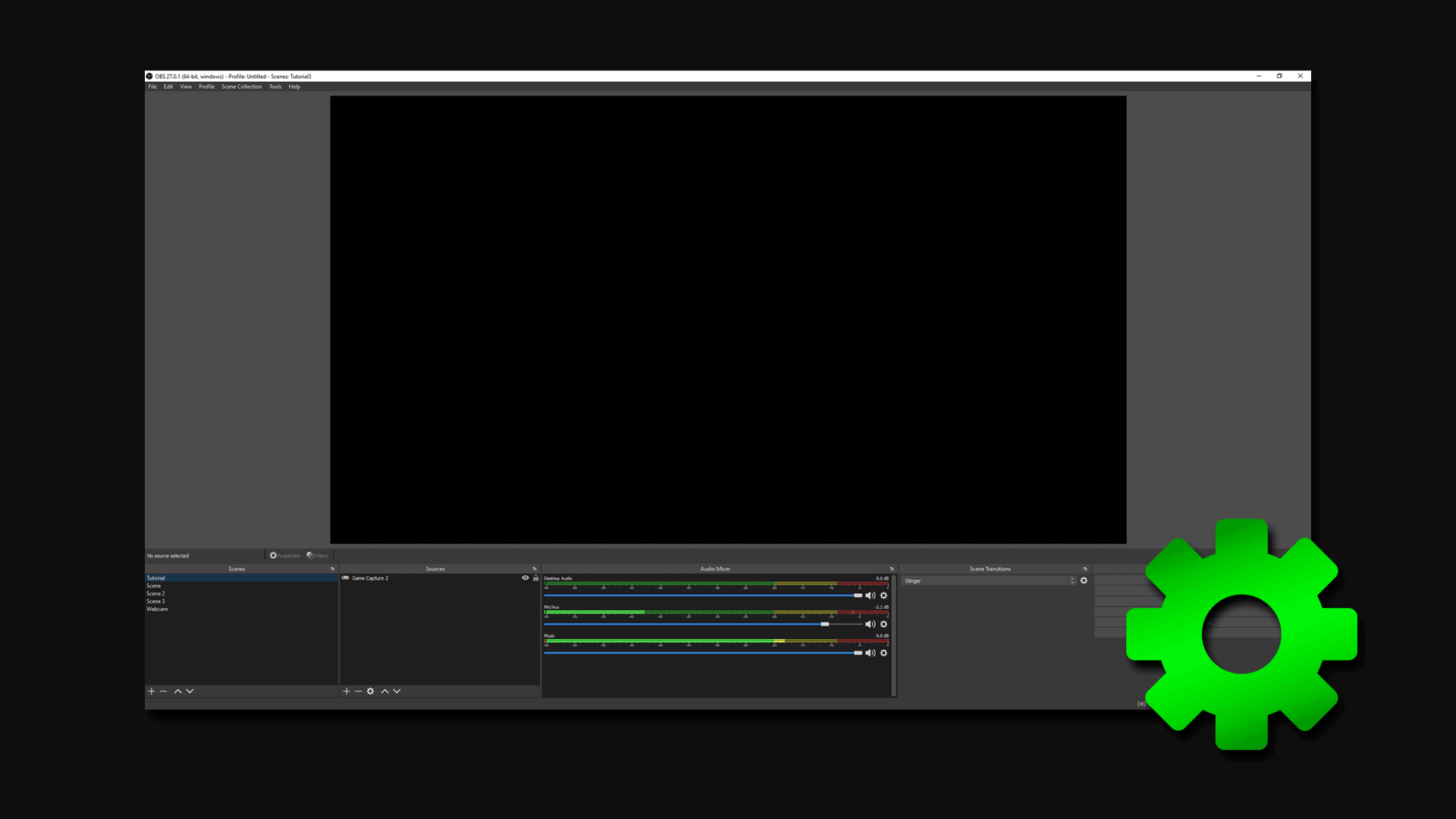Select Scene 3 in the list

click(x=241, y=601)
